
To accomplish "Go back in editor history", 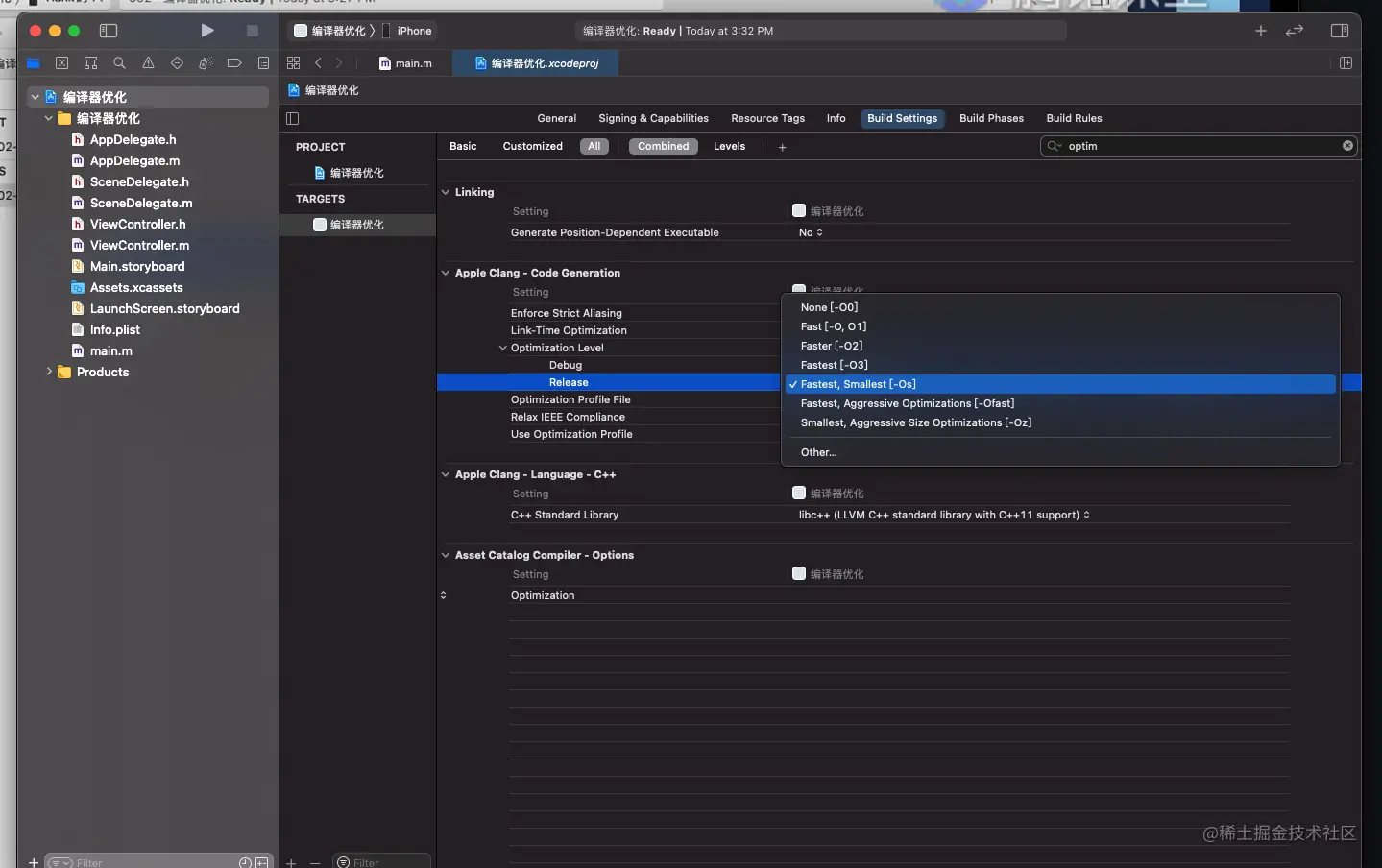I will coord(318,63).
